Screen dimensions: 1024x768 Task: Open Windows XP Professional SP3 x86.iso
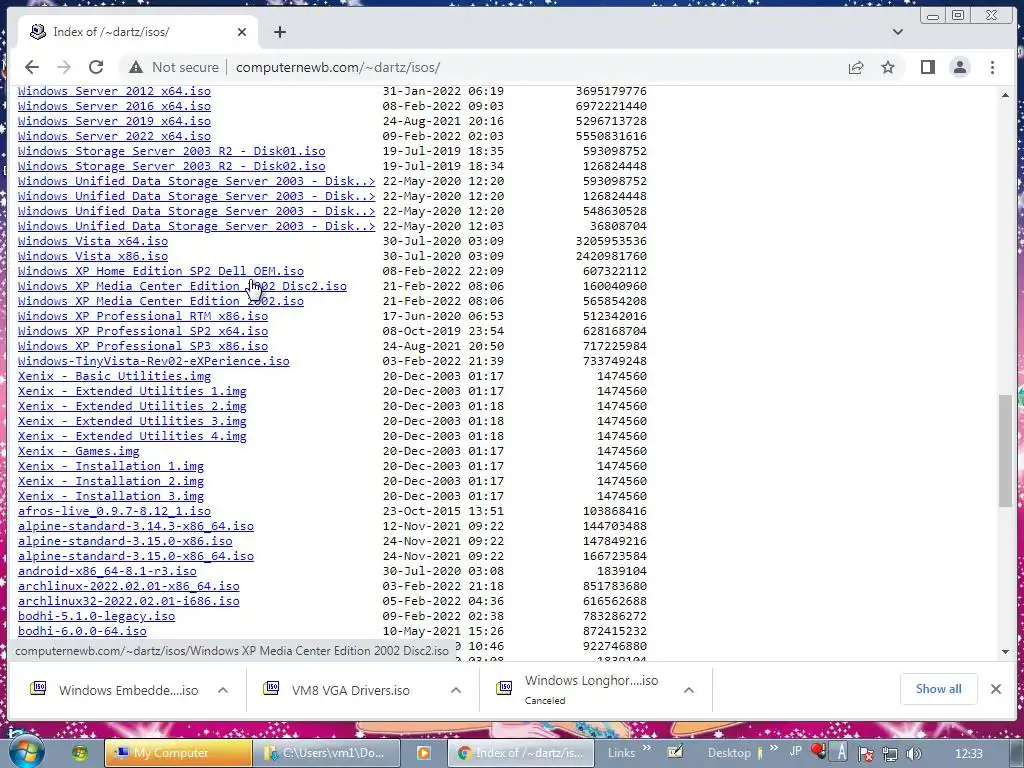142,346
